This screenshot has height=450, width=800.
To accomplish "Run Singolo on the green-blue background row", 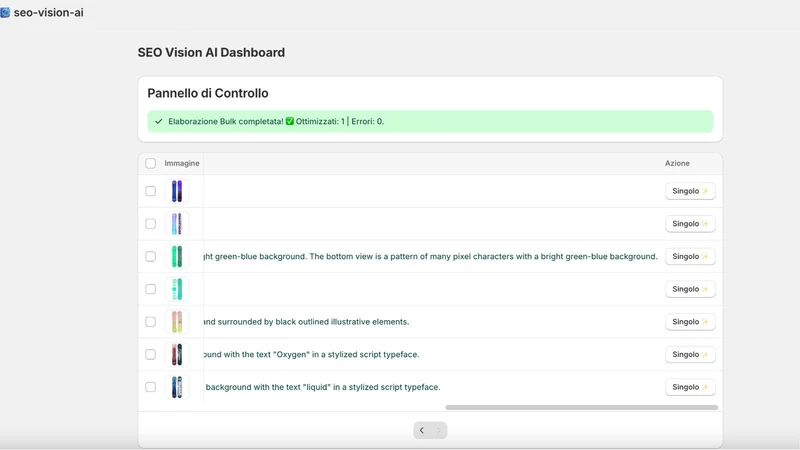I will click(690, 256).
